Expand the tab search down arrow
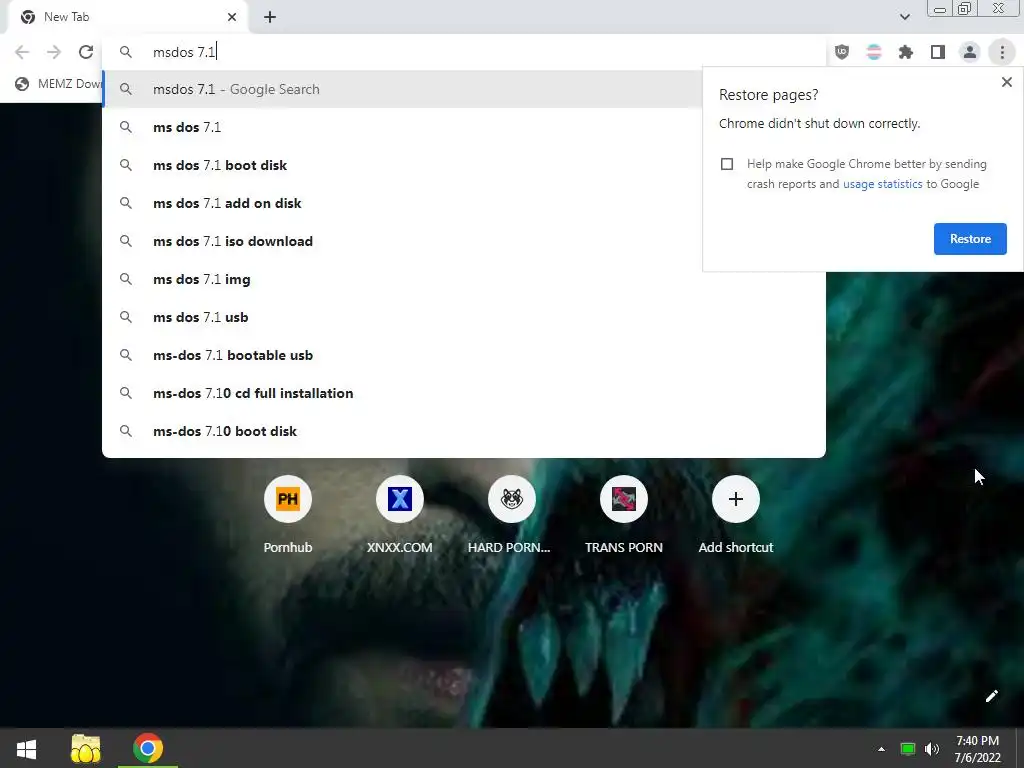The image size is (1024, 768). tap(904, 17)
